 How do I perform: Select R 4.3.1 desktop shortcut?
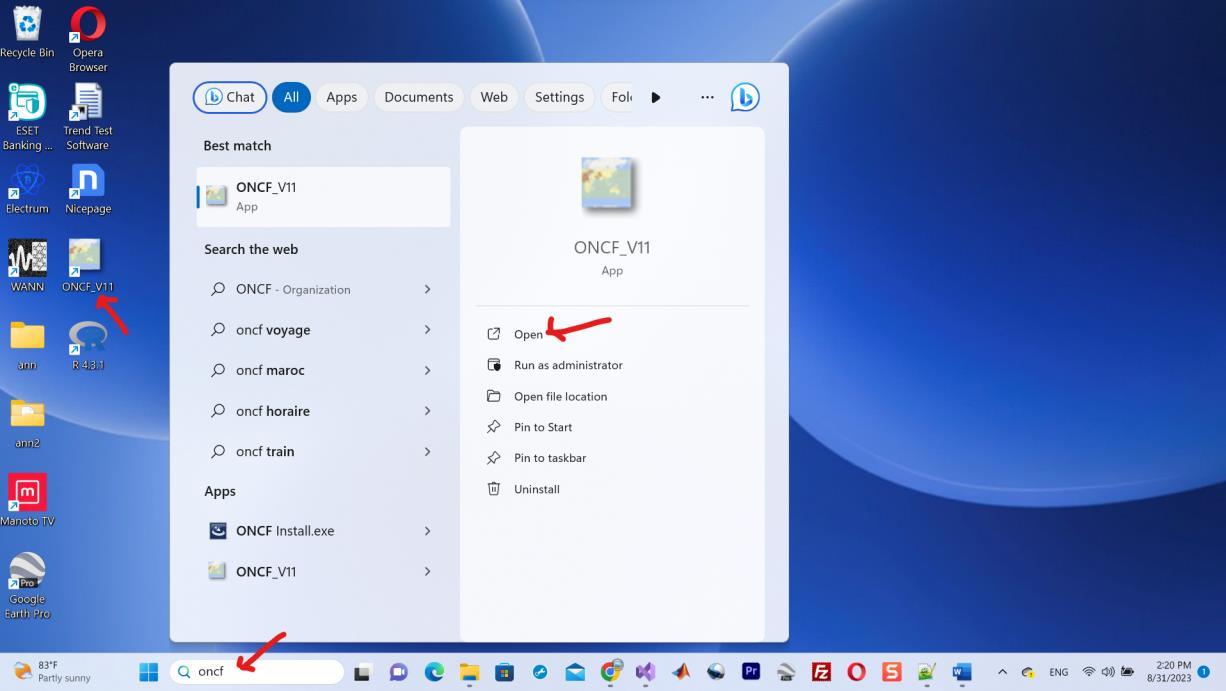coord(88,344)
